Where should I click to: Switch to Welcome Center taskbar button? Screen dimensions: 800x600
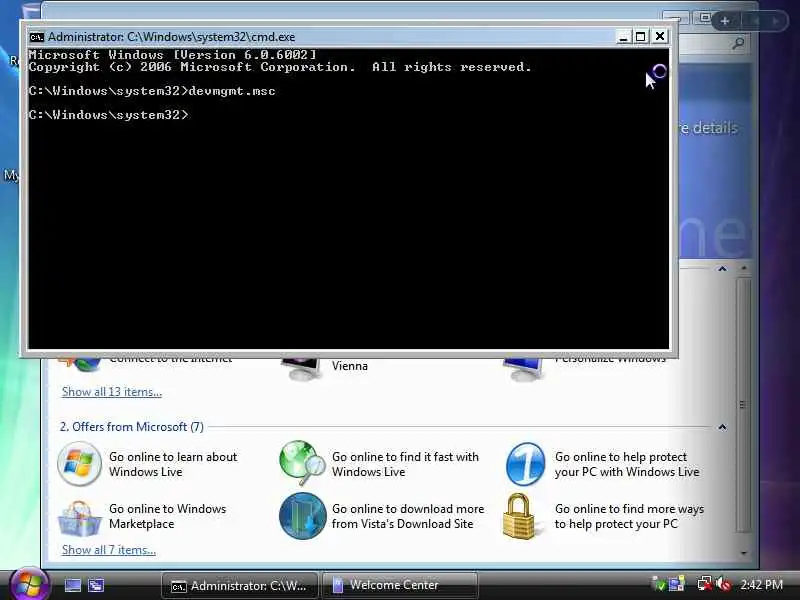(400, 586)
